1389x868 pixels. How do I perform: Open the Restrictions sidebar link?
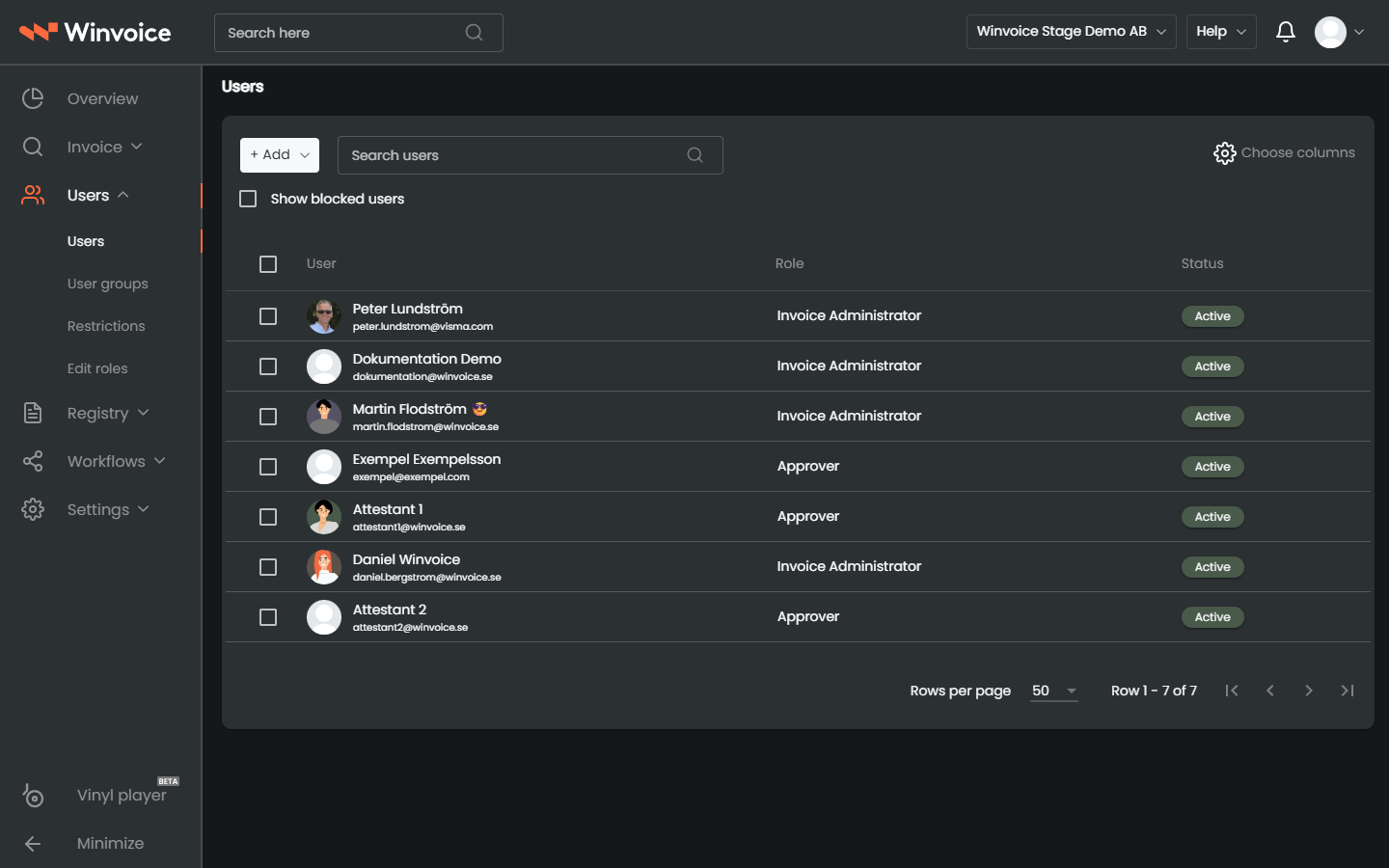[x=106, y=326]
